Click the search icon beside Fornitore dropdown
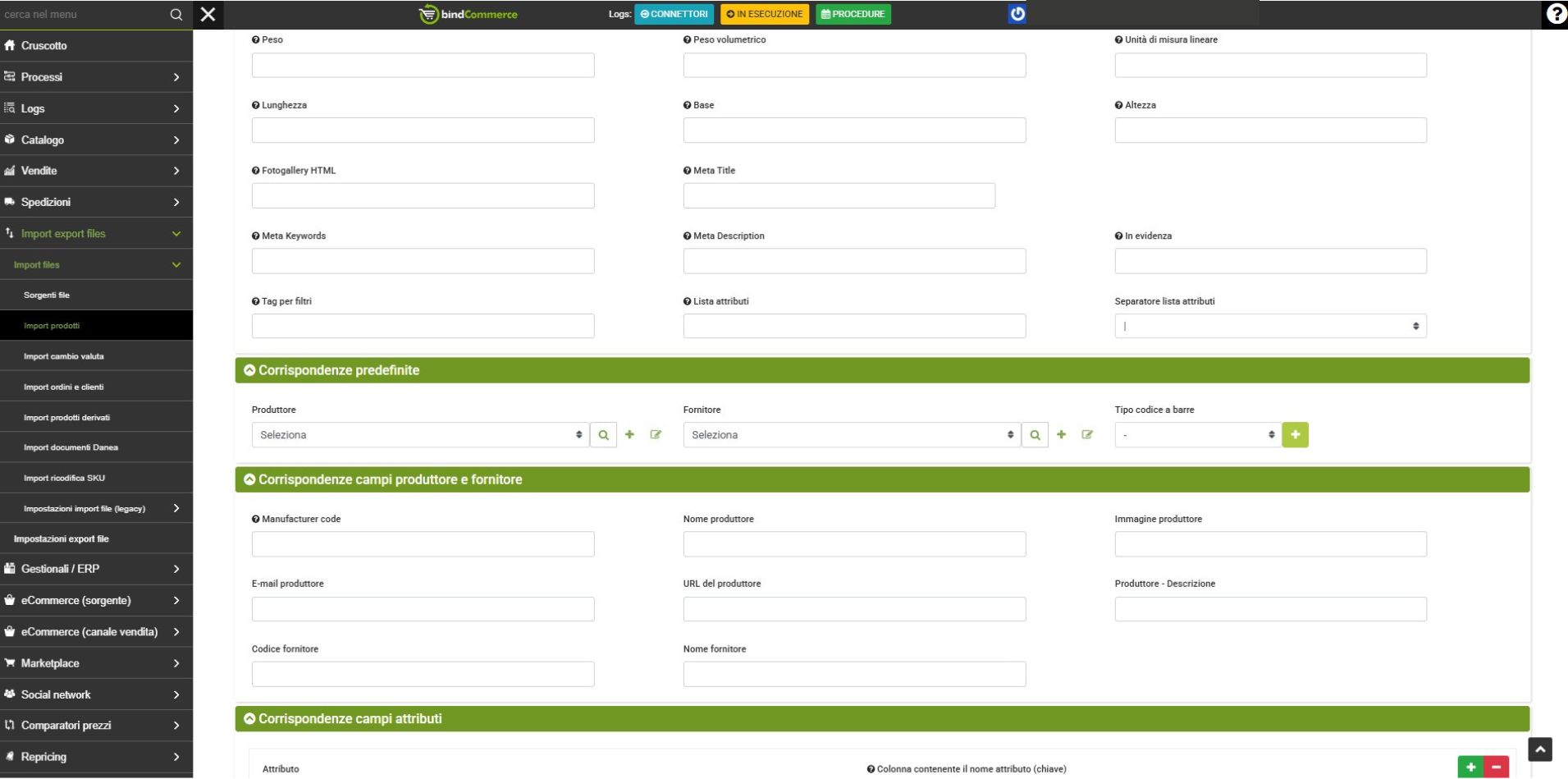The height and width of the screenshot is (779, 1568). point(1035,435)
